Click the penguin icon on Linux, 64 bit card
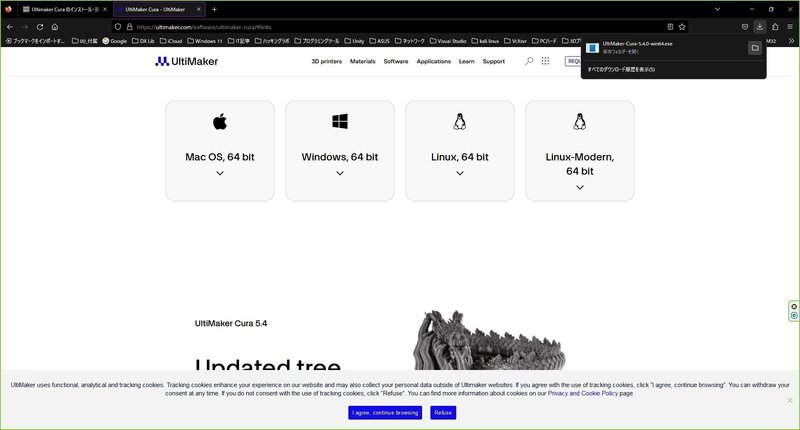This screenshot has height=430, width=800. 460,121
